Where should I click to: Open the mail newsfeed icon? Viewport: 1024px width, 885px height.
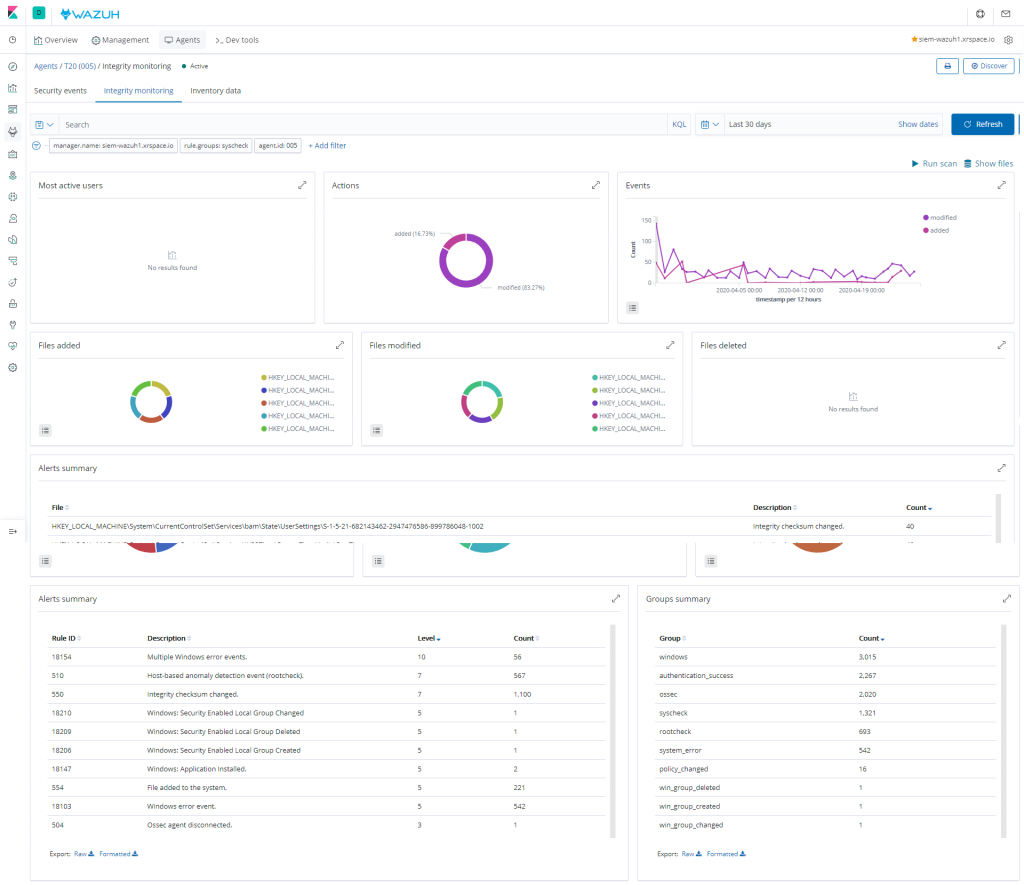point(1006,14)
